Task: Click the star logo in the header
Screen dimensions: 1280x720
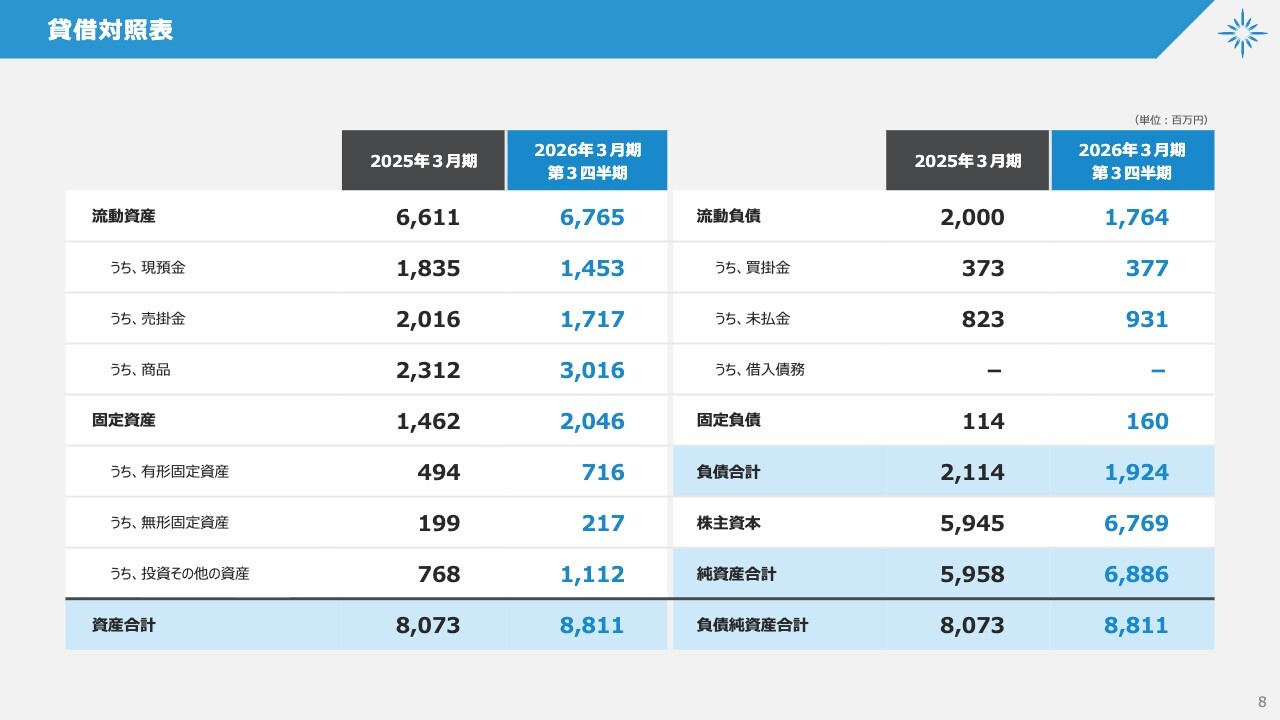Action: coord(1242,33)
